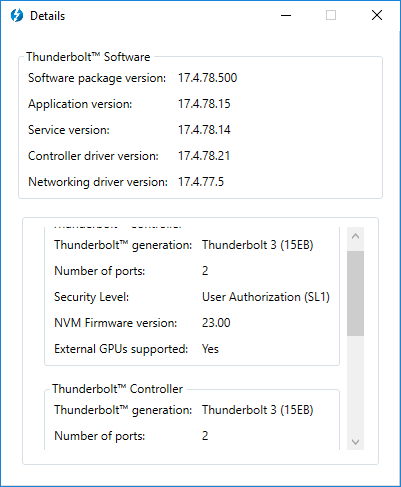The image size is (401, 487).
Task: Click the Thunderbolt lightning icon in title bar
Action: [x=17, y=15]
